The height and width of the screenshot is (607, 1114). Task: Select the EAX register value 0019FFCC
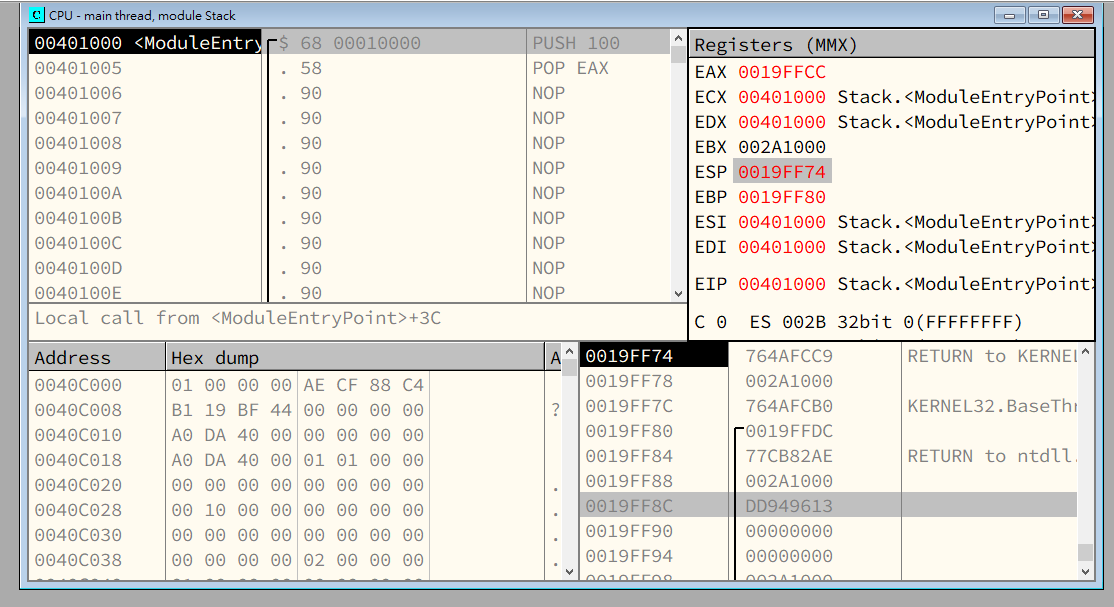(781, 72)
